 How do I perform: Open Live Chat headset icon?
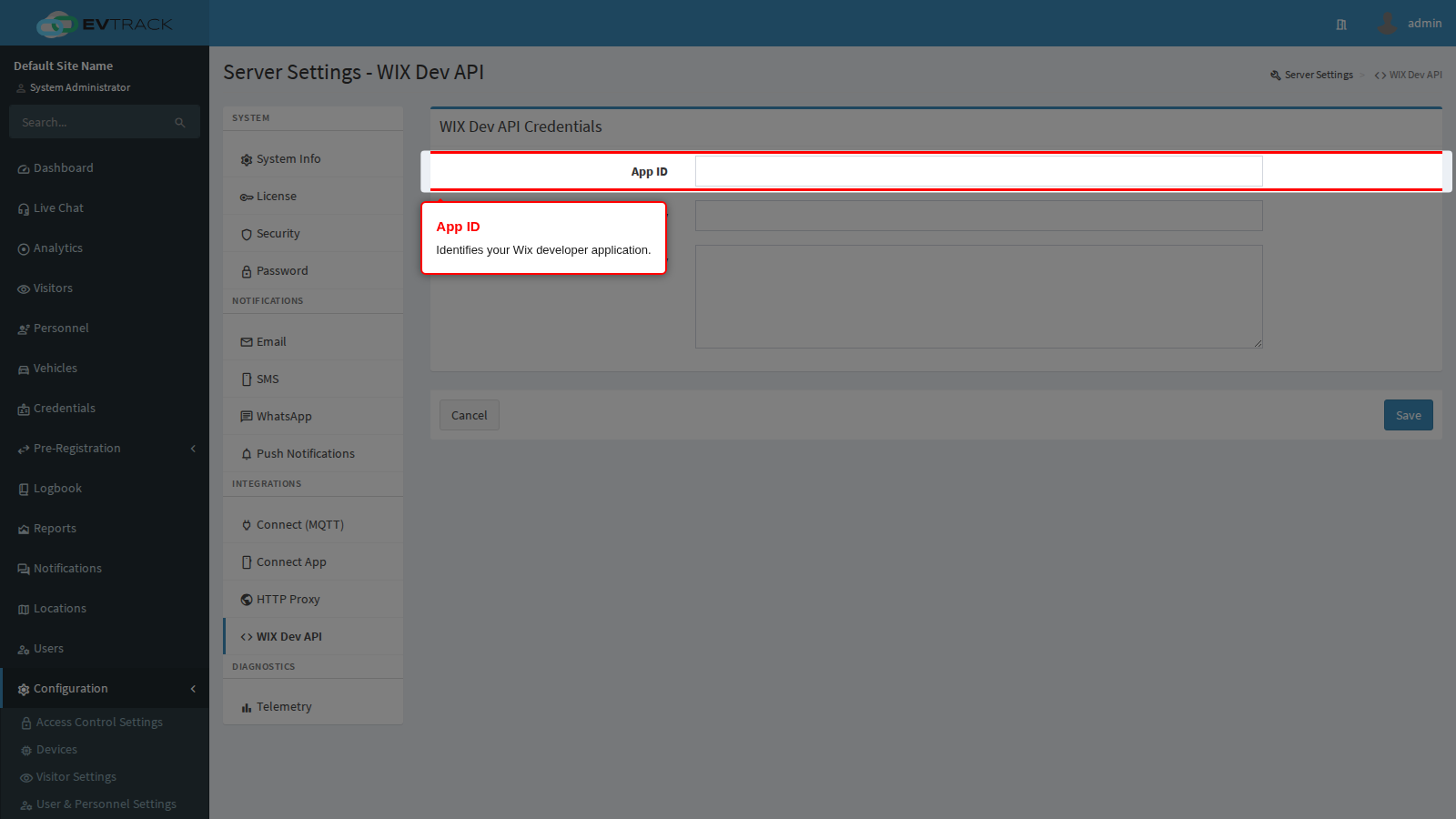[24, 209]
